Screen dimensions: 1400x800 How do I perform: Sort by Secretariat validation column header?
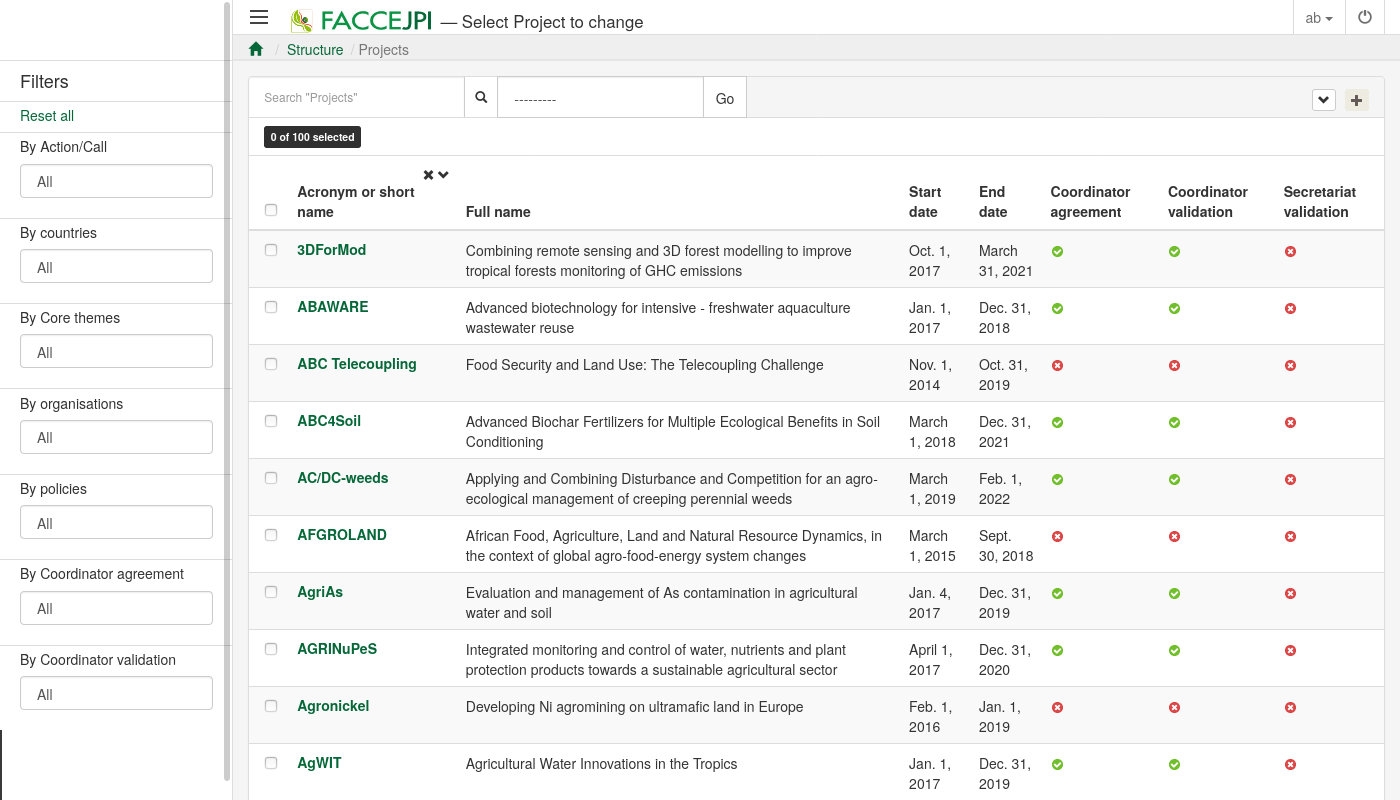point(1320,202)
